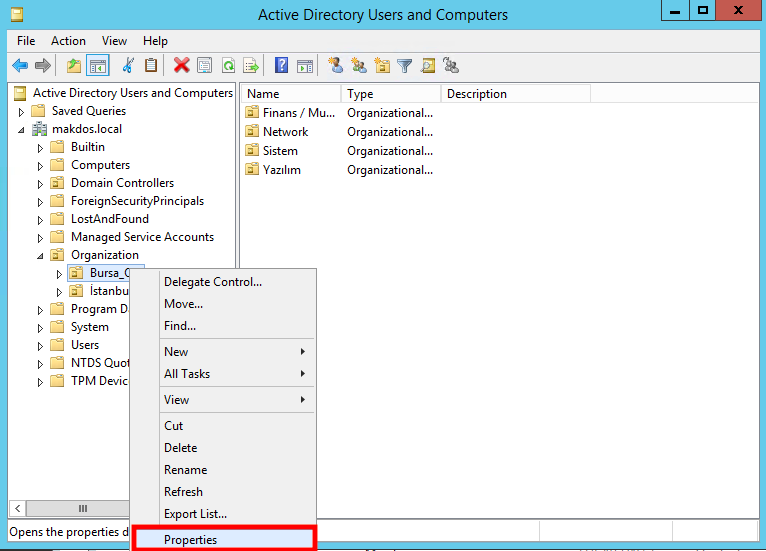Image resolution: width=766 pixels, height=551 pixels.
Task: Choose Refresh from context menu
Action: coord(224,491)
